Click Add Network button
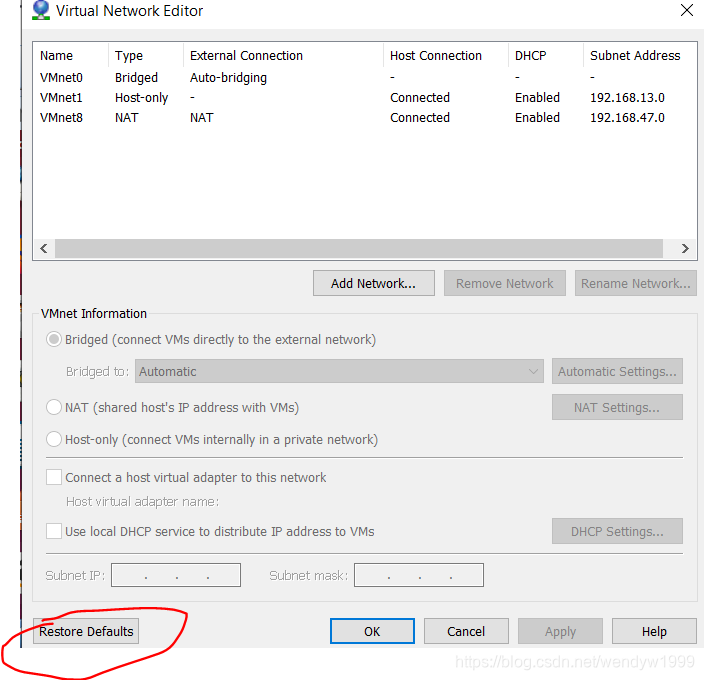Viewport: 704px width, 680px height. pyautogui.click(x=374, y=283)
